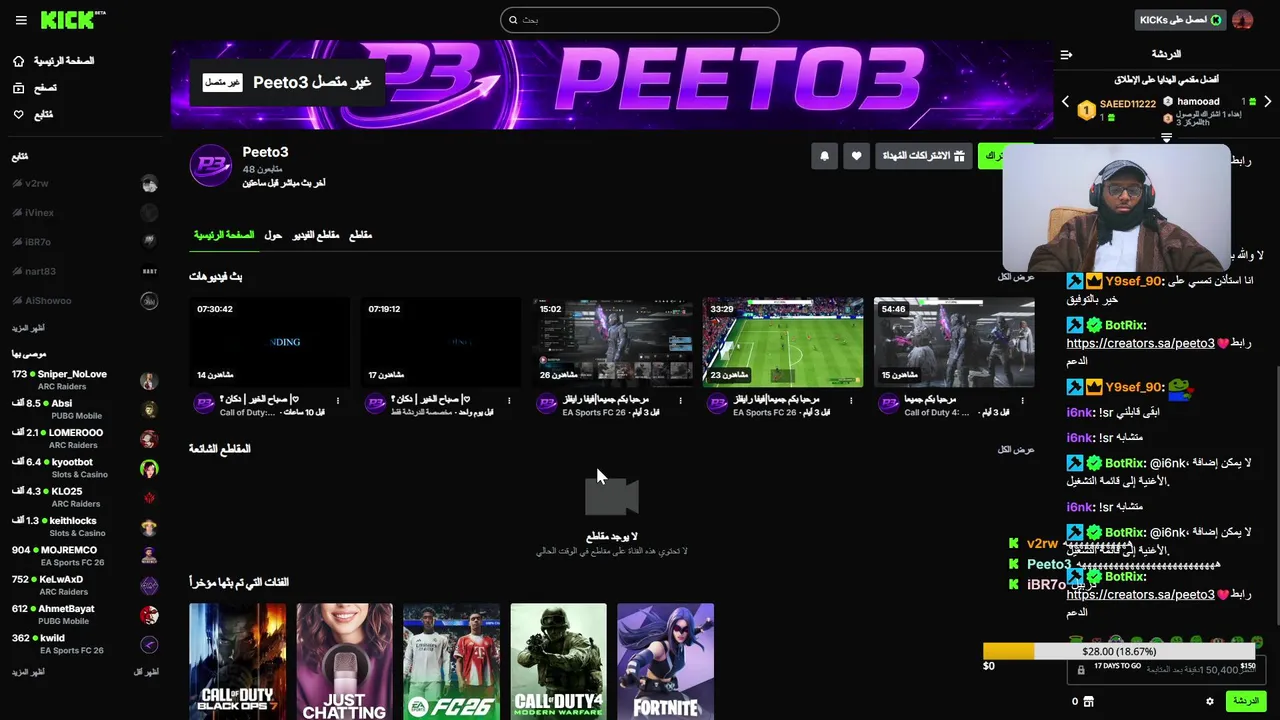
Task: Open options menu for the 15:02 video
Action: click(680, 401)
